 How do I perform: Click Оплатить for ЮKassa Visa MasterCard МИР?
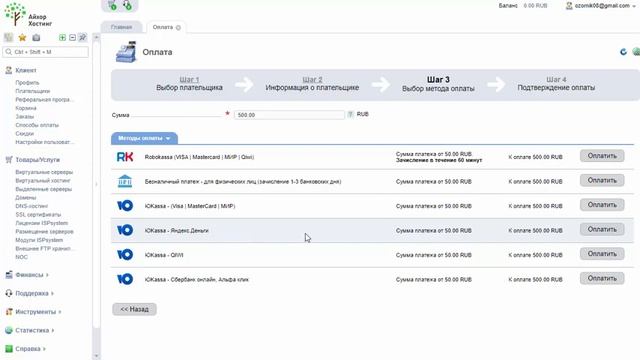click(602, 205)
